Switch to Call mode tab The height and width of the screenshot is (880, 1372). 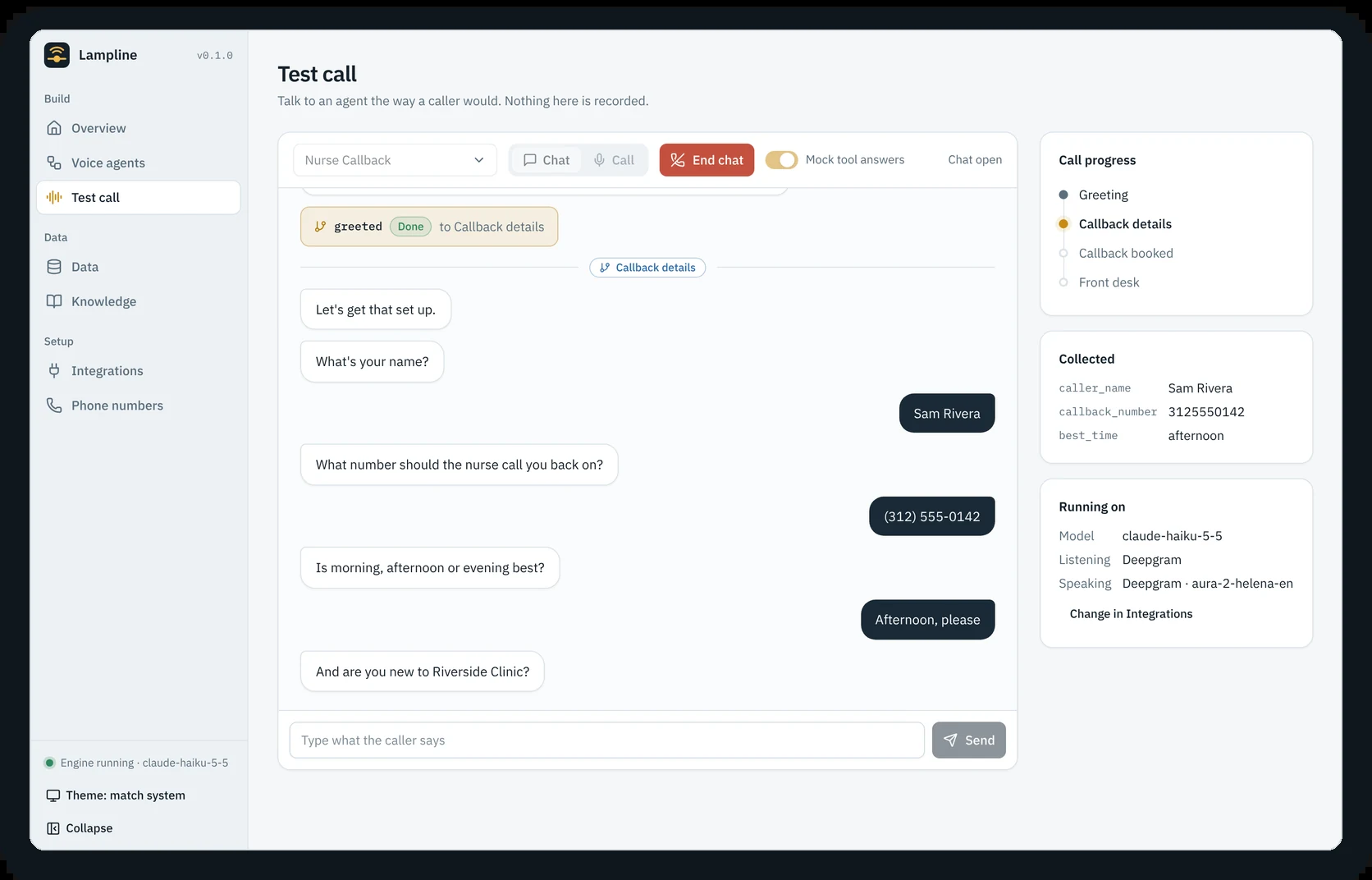pyautogui.click(x=614, y=160)
